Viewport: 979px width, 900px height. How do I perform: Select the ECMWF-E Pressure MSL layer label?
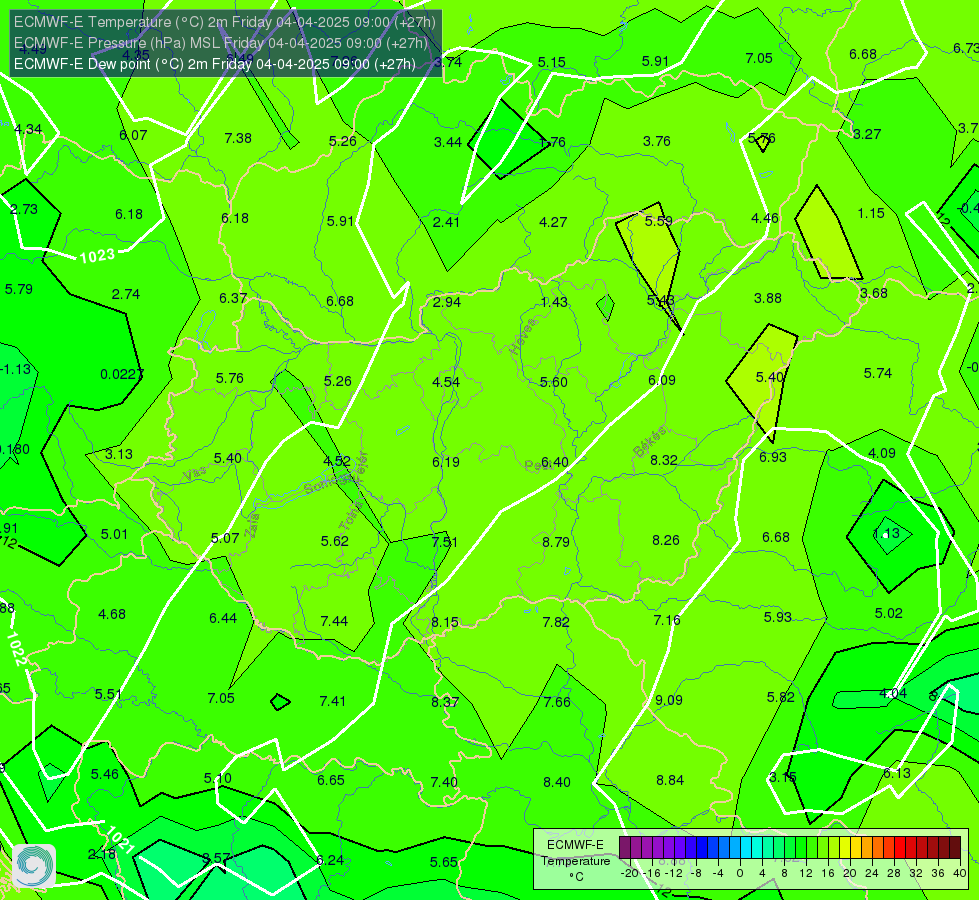coord(221,43)
